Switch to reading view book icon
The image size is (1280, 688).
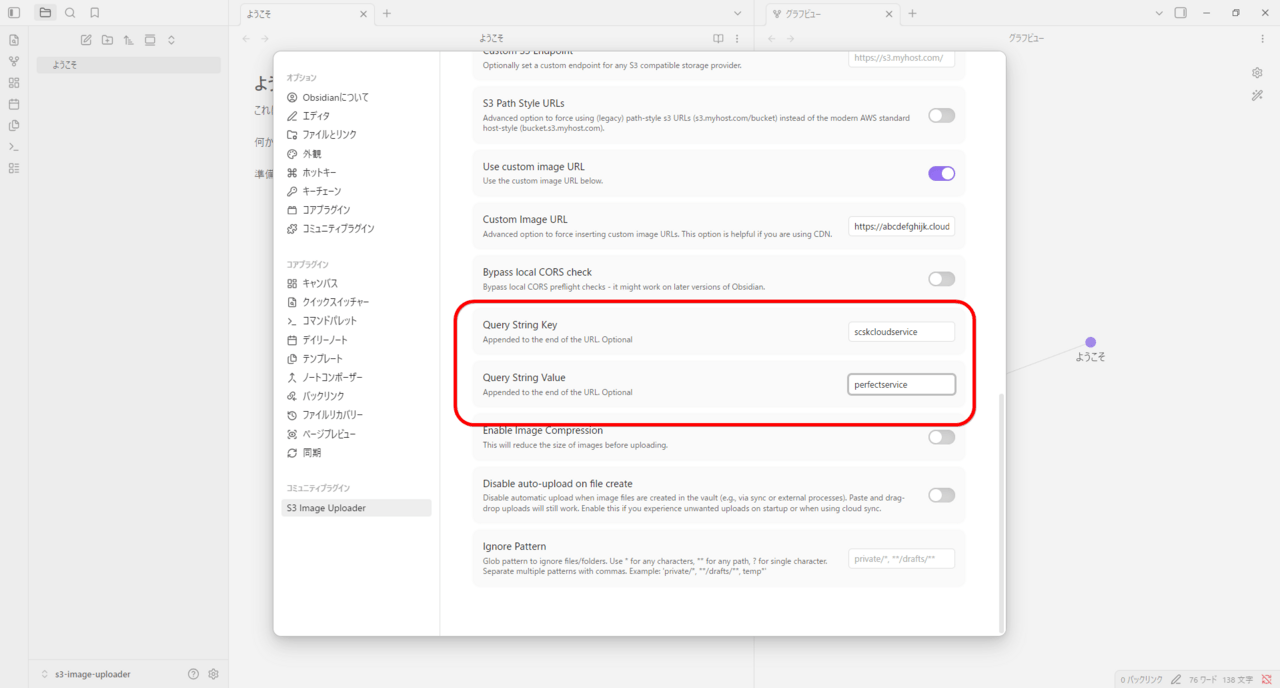[x=718, y=38]
